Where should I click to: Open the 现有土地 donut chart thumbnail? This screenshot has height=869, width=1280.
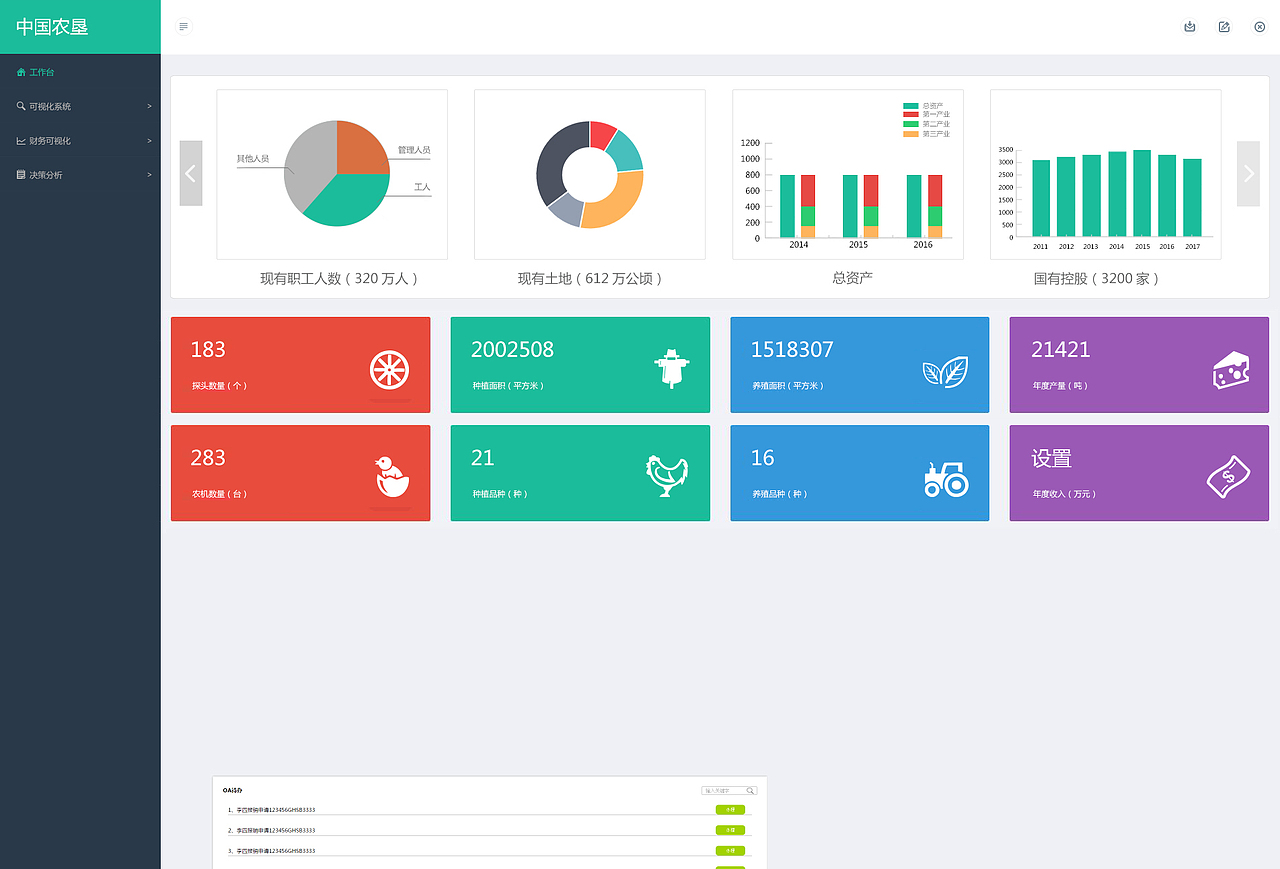click(x=590, y=174)
